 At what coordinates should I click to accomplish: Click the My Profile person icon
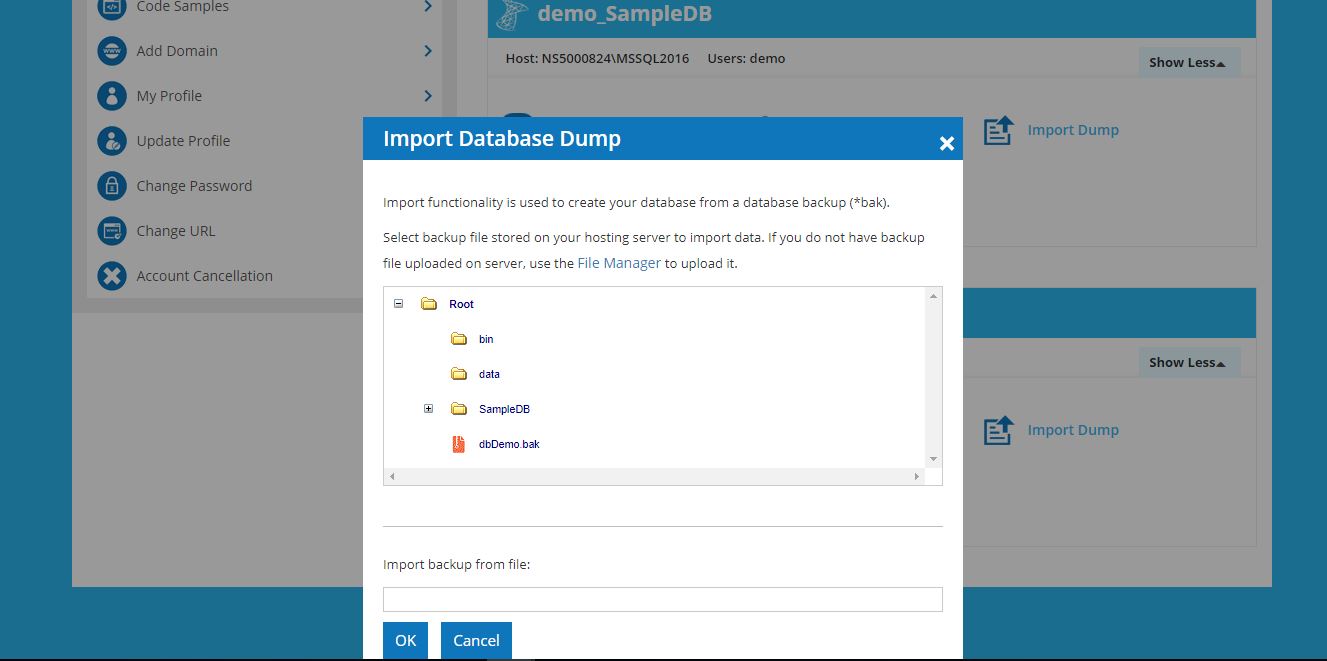[x=112, y=96]
